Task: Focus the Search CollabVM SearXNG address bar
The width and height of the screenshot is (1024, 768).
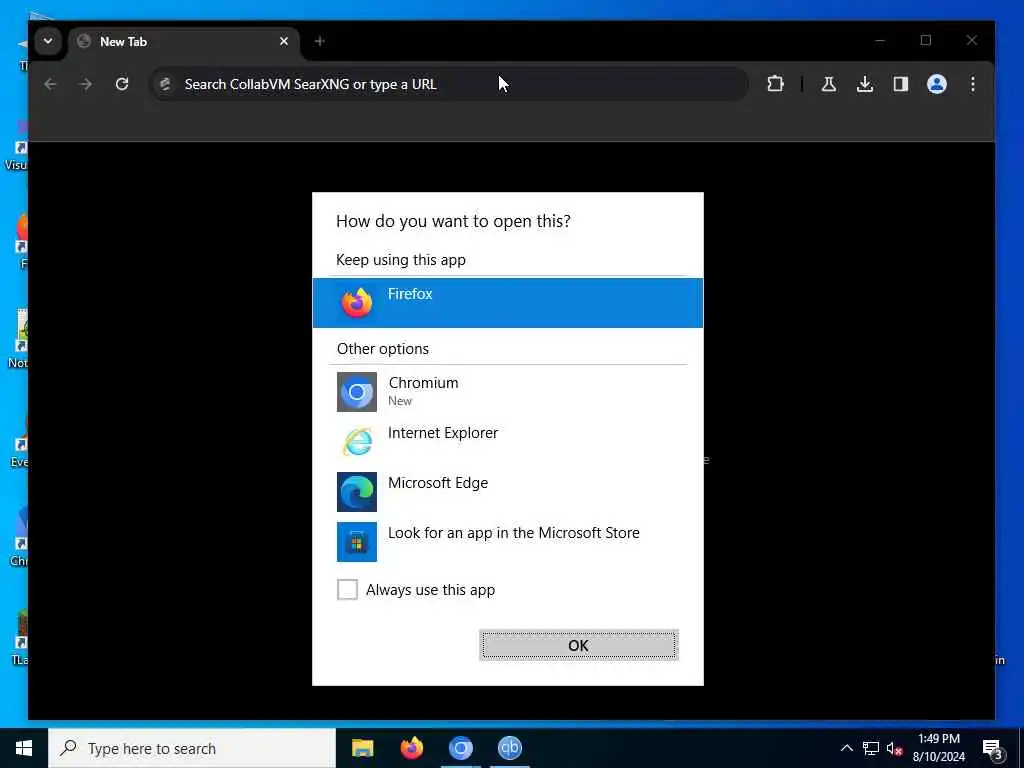Action: [449, 84]
